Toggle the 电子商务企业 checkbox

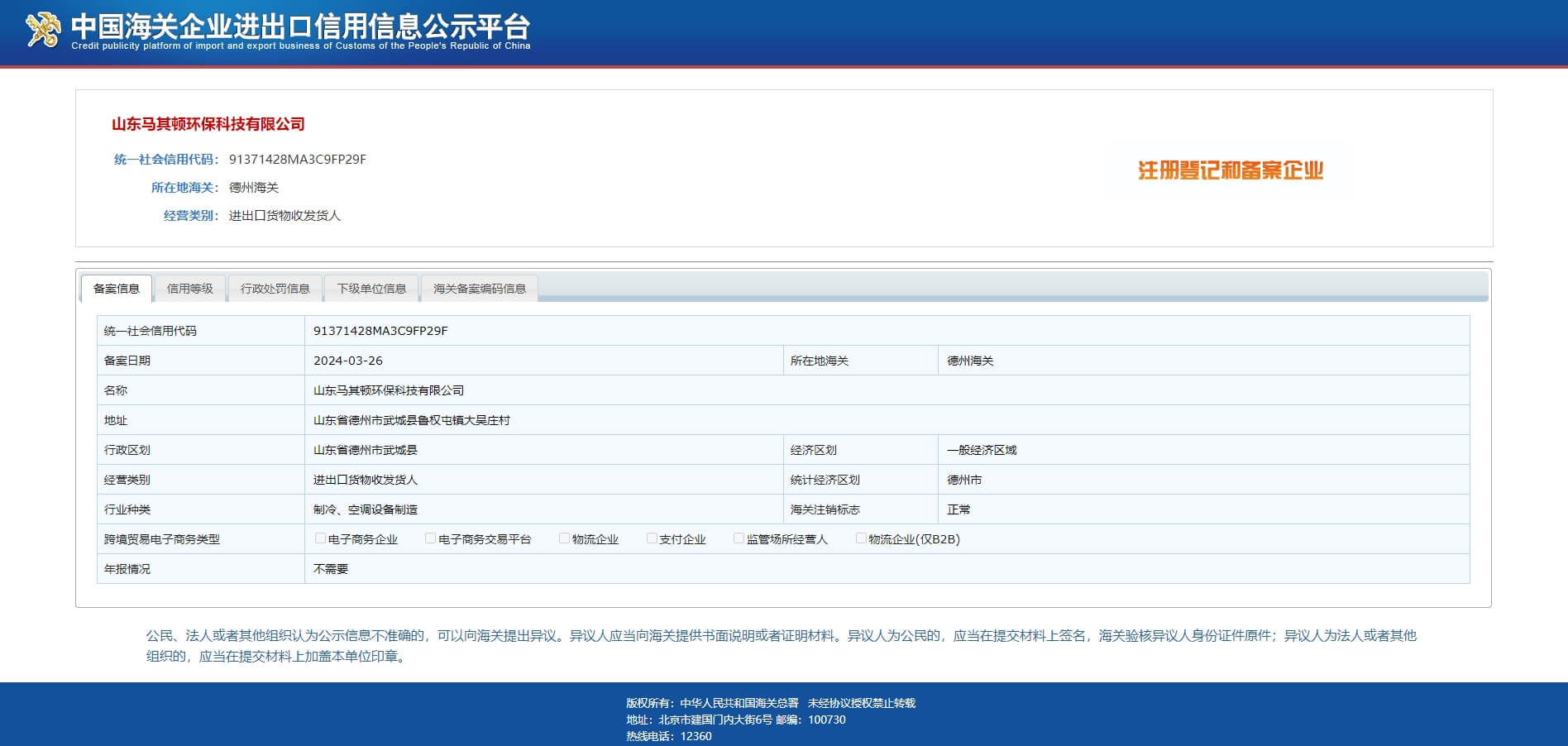click(x=320, y=538)
